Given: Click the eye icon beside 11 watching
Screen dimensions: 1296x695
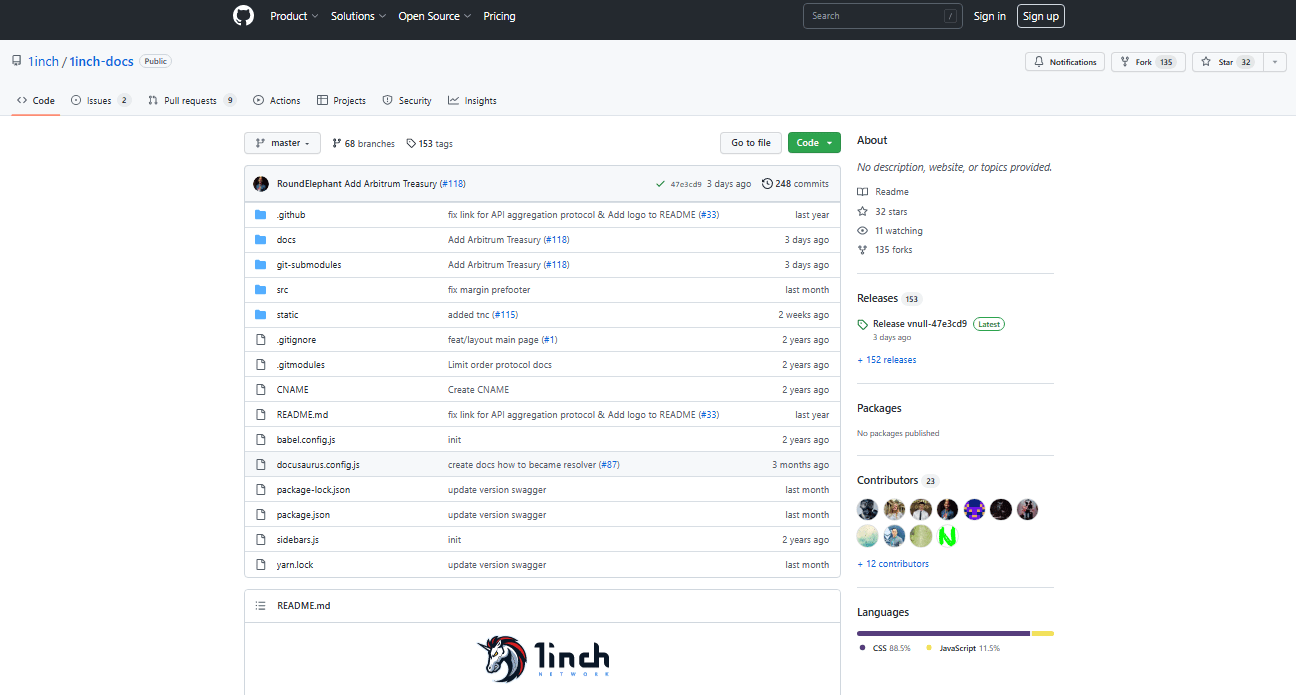Looking at the screenshot, I should [863, 231].
